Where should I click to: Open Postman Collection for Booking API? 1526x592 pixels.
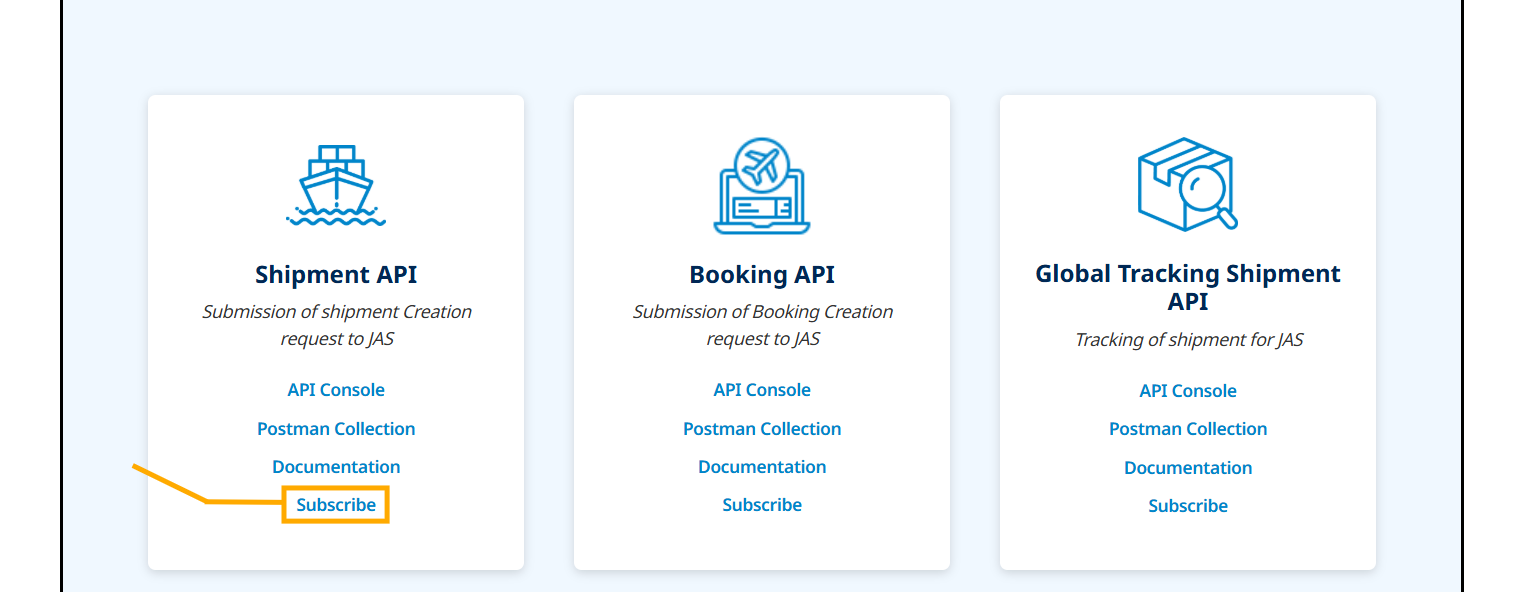coord(762,429)
